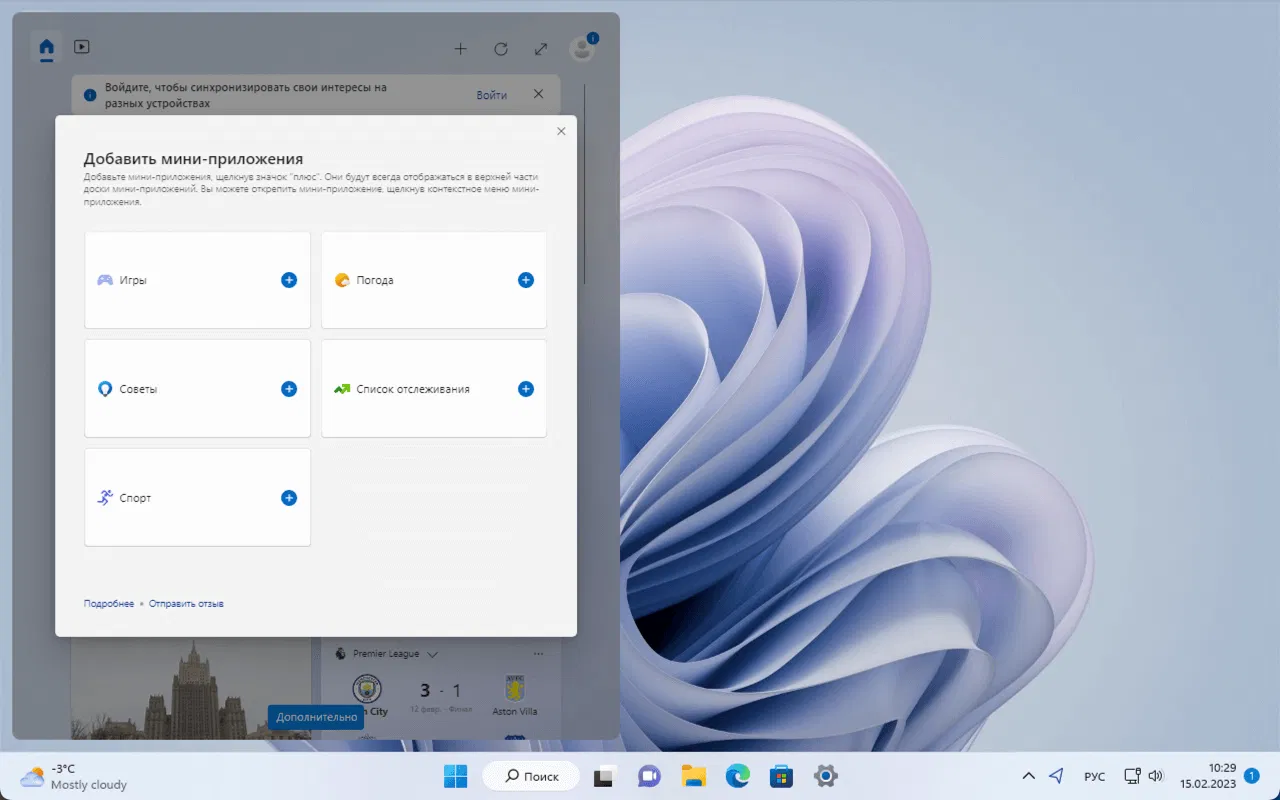Click the Дополнительно button
The width and height of the screenshot is (1280, 800).
pos(316,717)
